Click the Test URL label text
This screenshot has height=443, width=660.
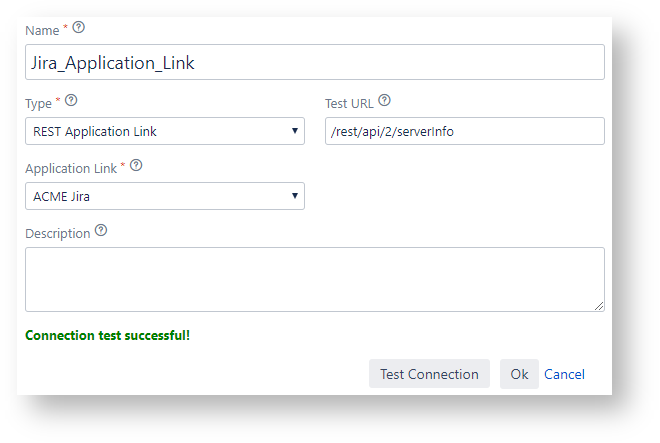349,102
